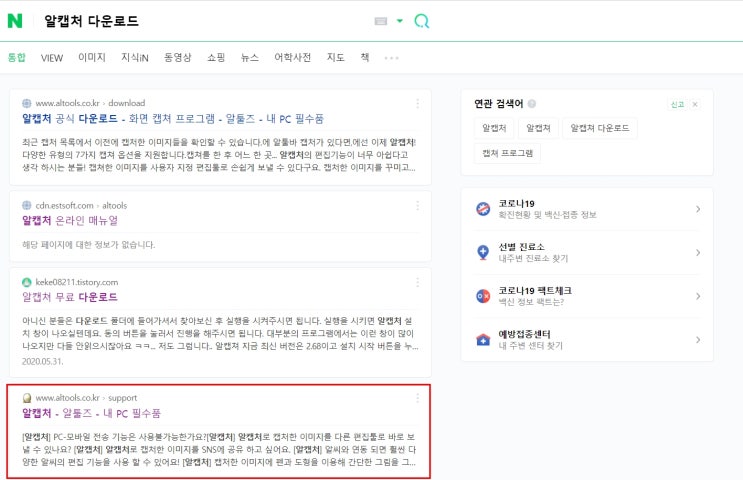Open 알캡처 - 알툴즈 - 내 PC 필수품 link
Screen dimensions: 743x480
click(91, 413)
